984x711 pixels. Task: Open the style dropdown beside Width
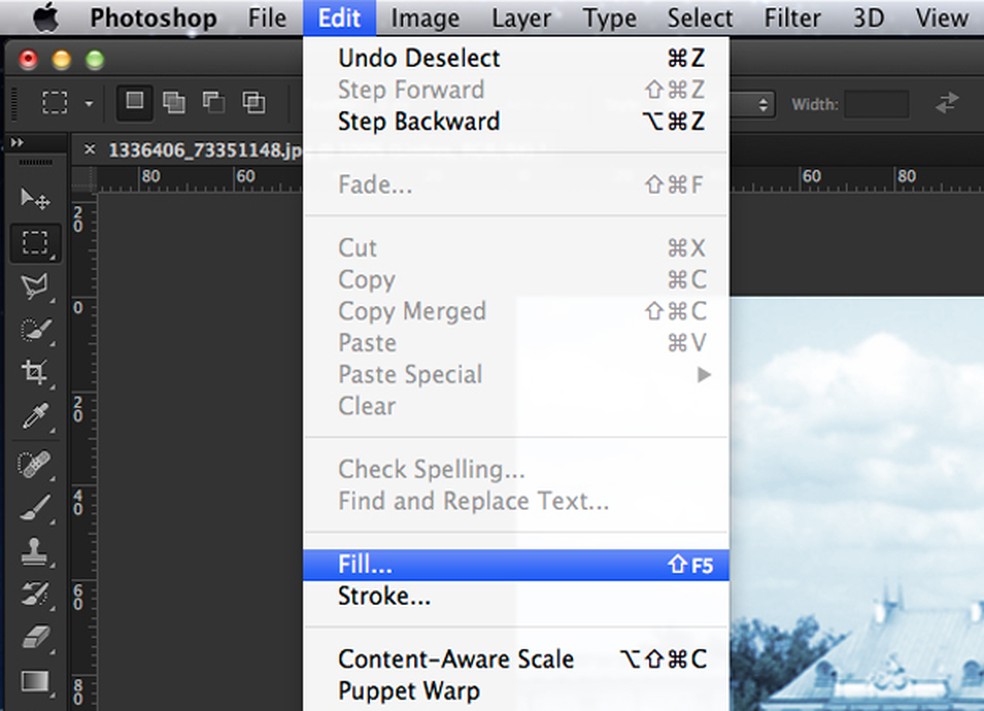(x=754, y=104)
